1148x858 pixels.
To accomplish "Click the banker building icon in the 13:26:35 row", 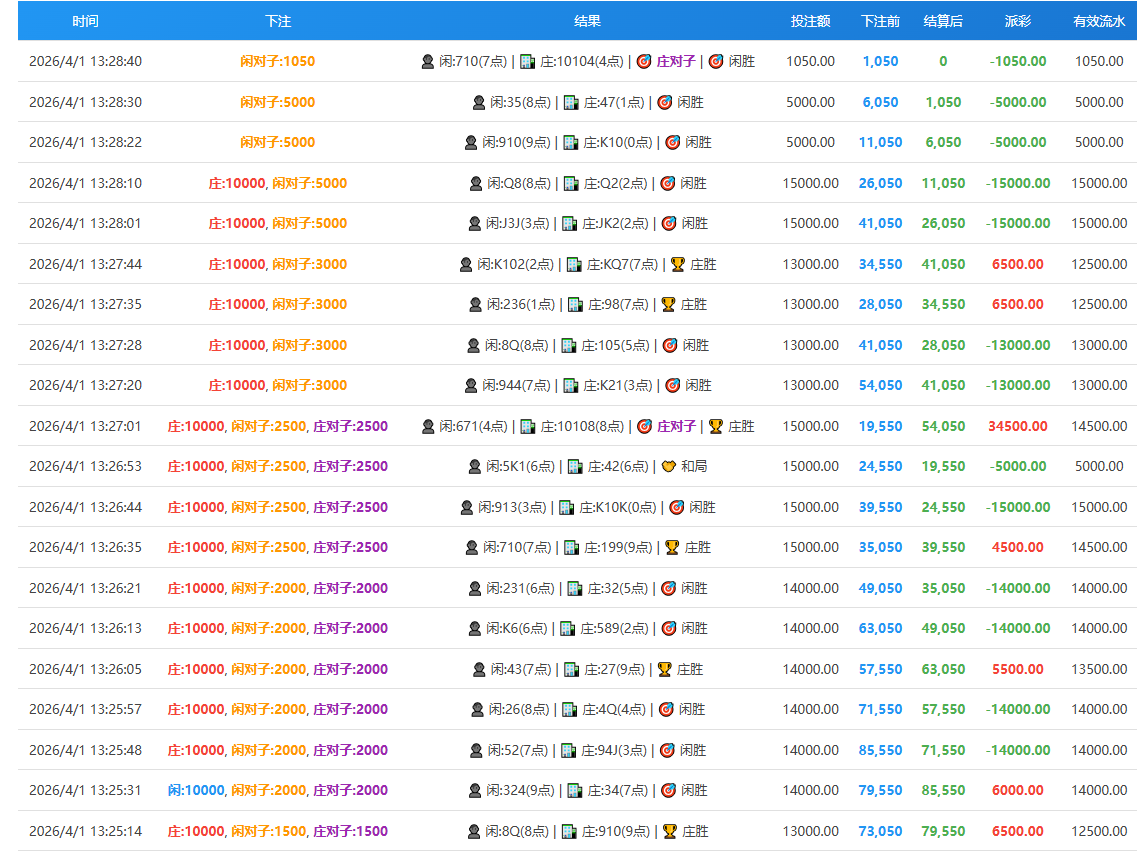I will coord(571,547).
